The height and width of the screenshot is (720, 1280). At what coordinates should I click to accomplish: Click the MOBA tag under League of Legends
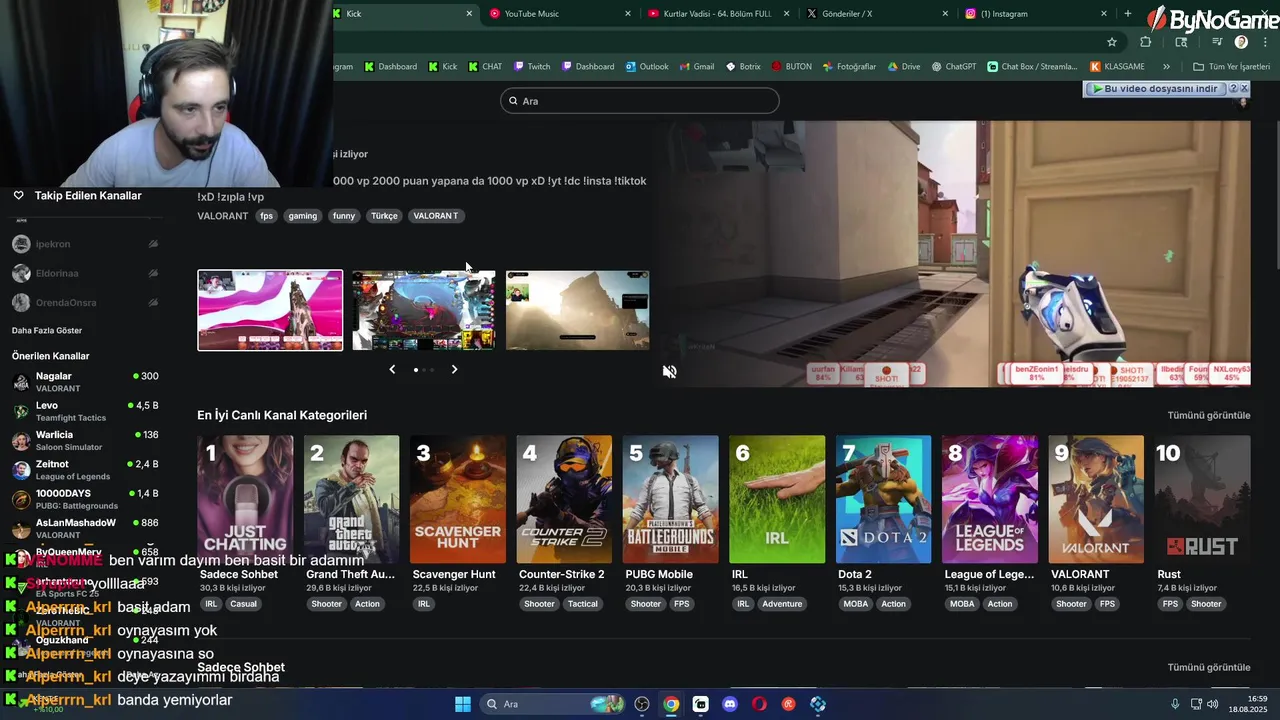pos(962,604)
